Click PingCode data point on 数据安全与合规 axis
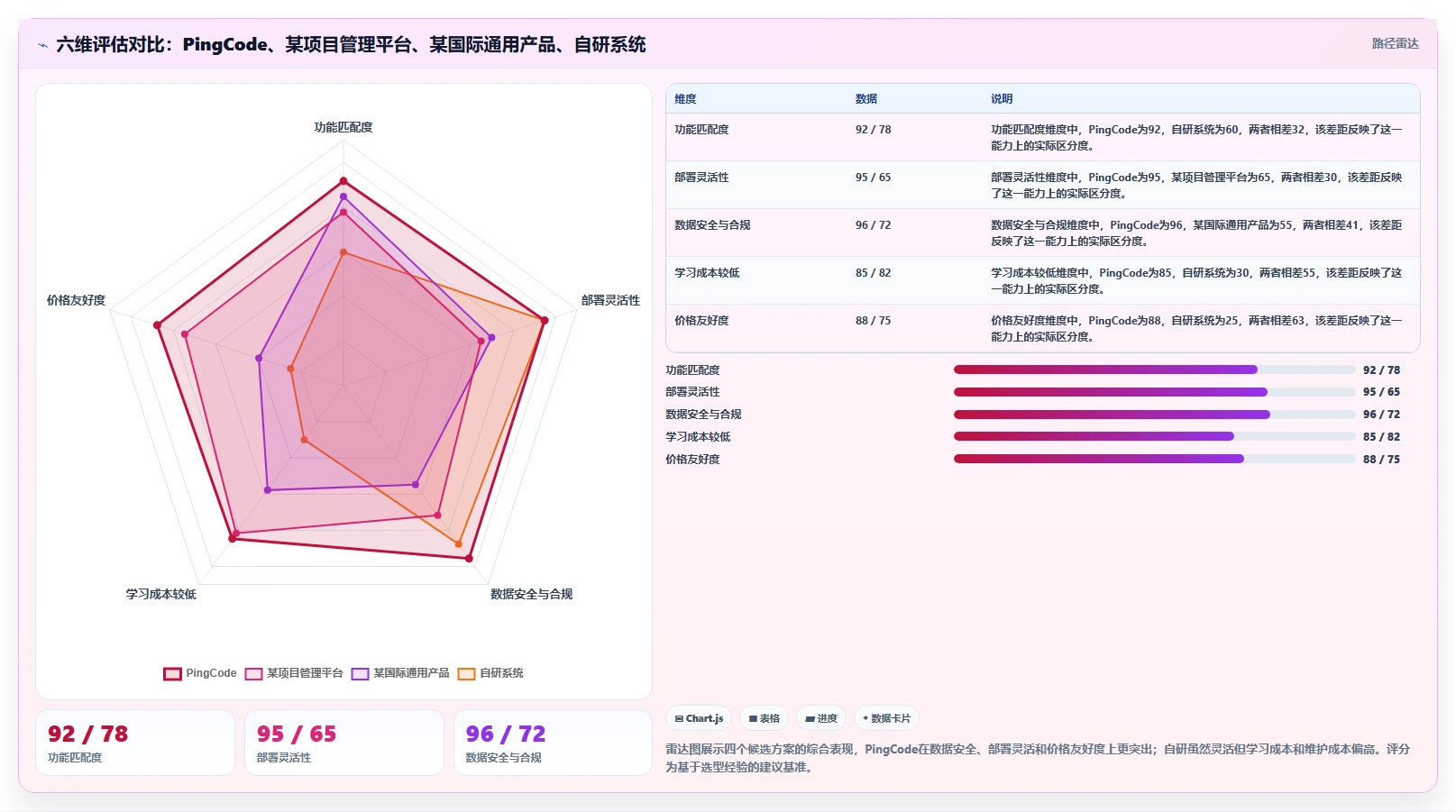 469,559
